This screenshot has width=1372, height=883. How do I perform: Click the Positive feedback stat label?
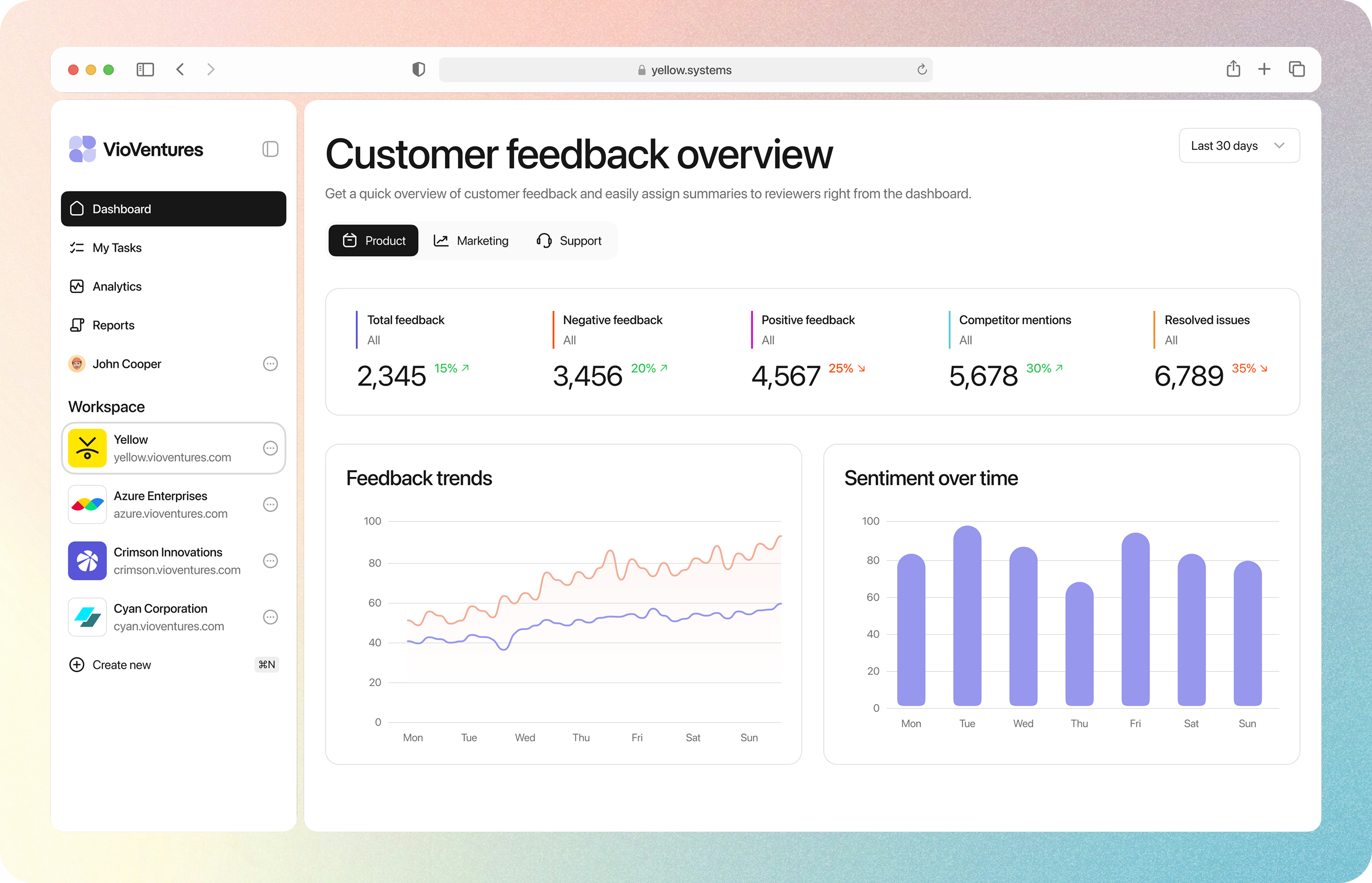(x=807, y=320)
